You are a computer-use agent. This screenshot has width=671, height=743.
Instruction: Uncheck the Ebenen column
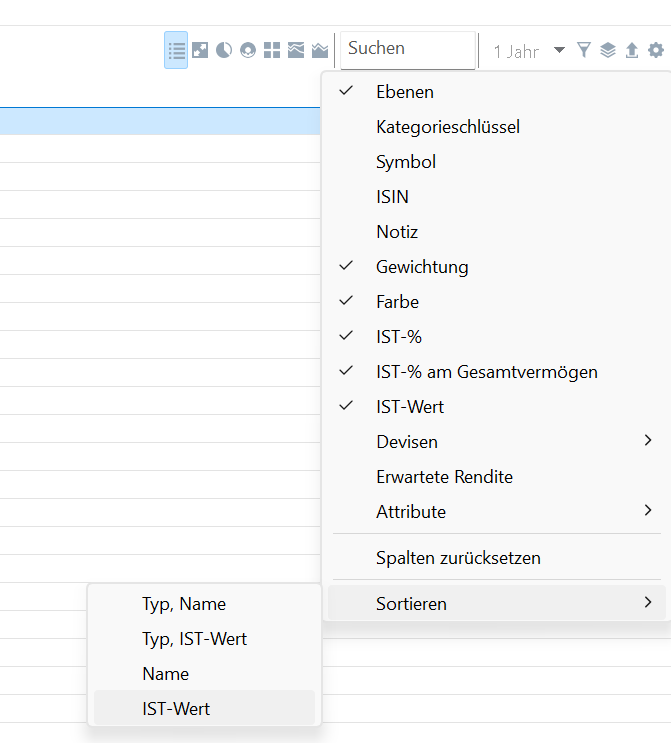click(405, 92)
